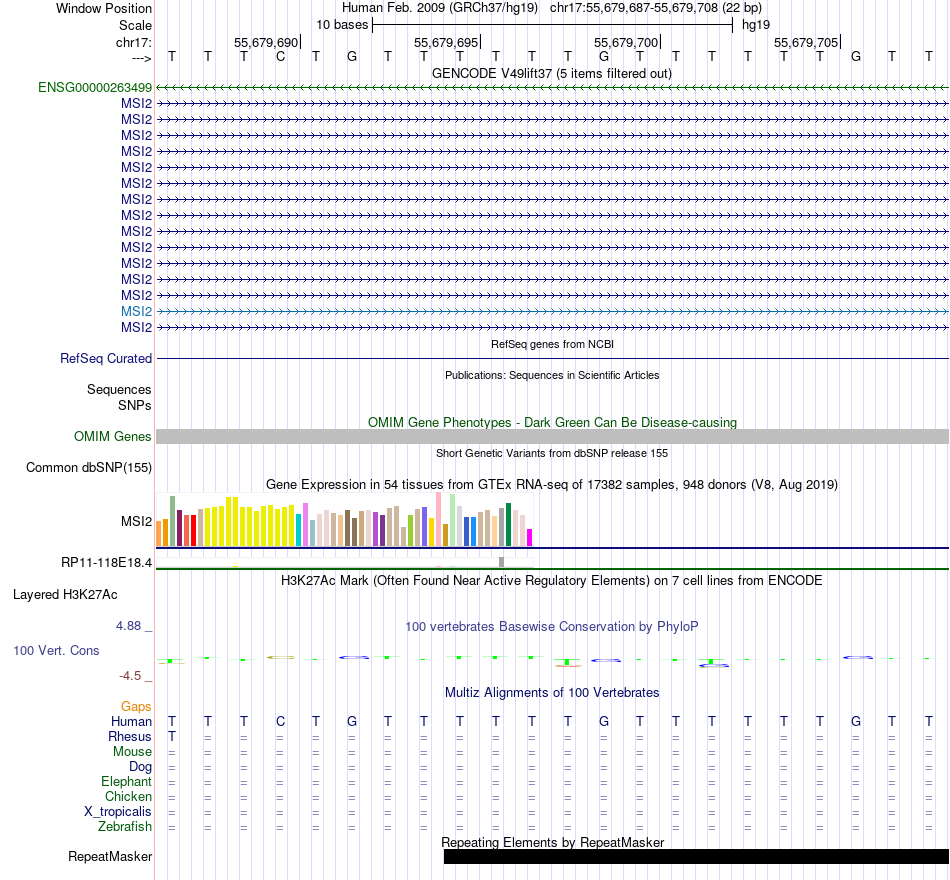Open the OMIM Gene Phenotypes track title
The height and width of the screenshot is (880, 950).
click(x=552, y=422)
